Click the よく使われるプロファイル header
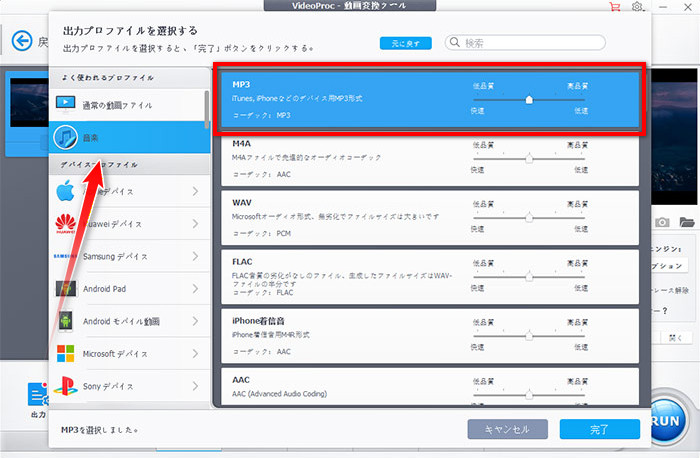The image size is (700, 458). pyautogui.click(x=108, y=78)
